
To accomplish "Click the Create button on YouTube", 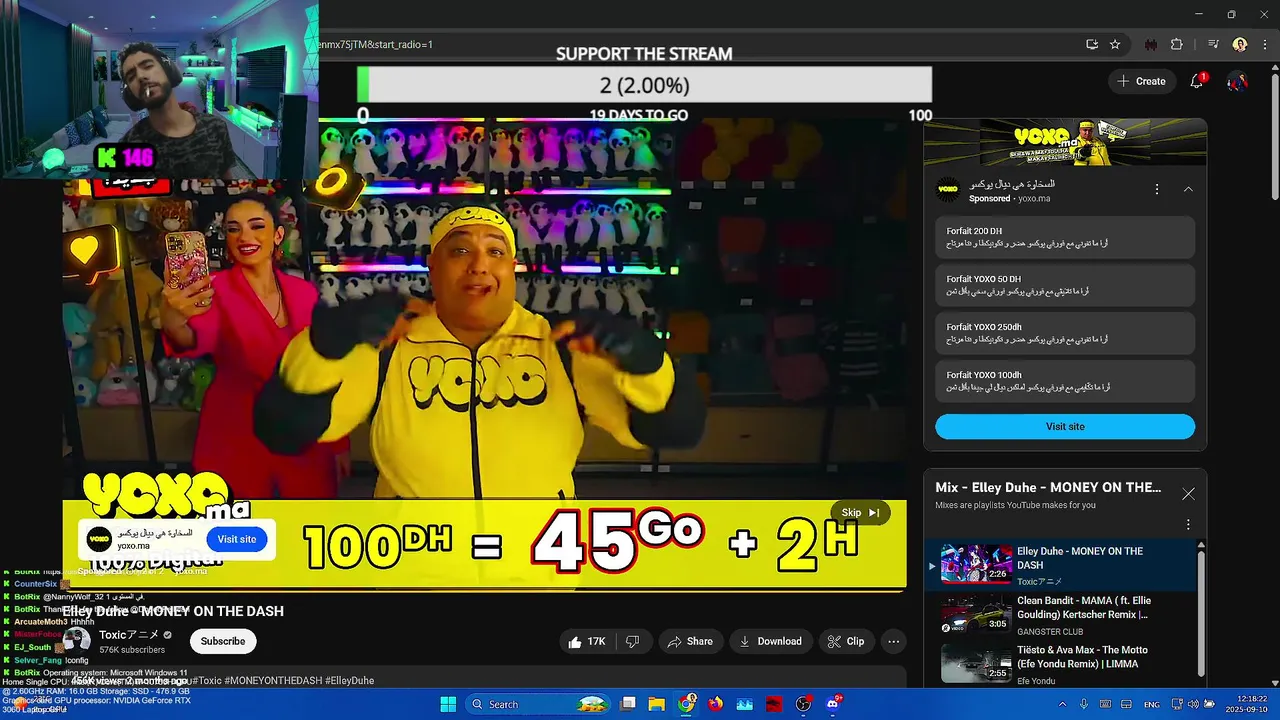I will click(1142, 81).
